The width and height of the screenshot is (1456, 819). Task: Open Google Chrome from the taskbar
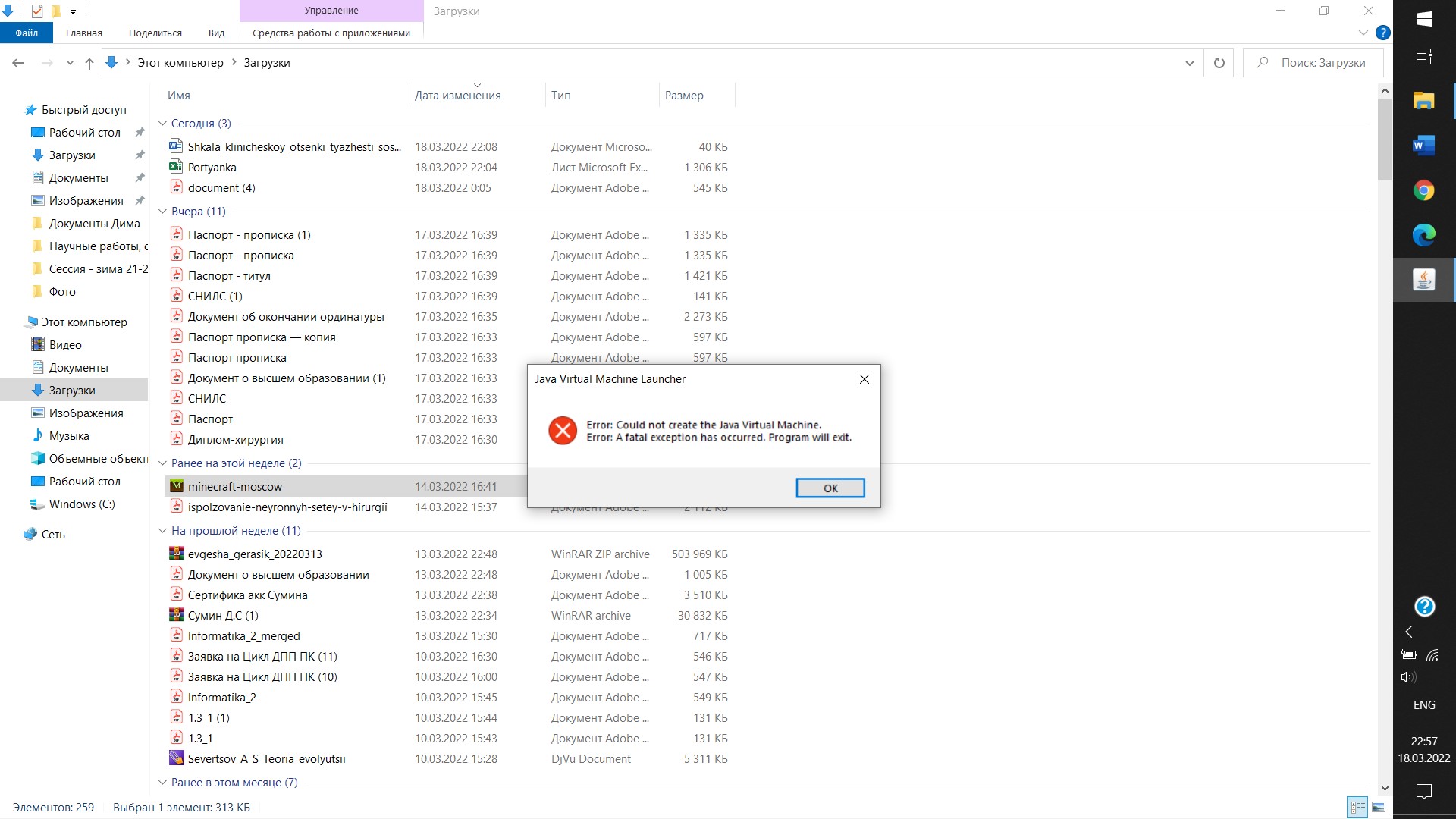click(1423, 190)
